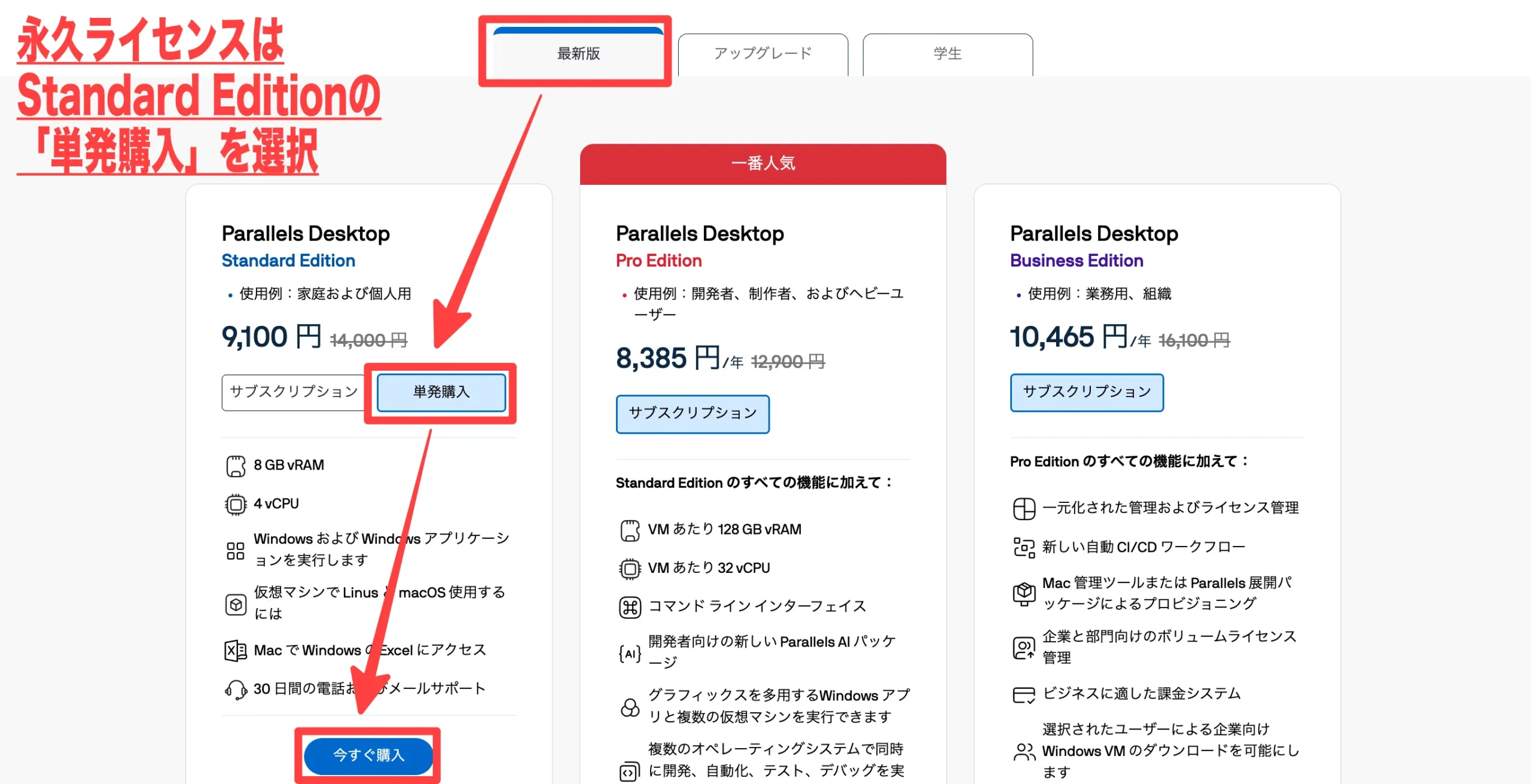The height and width of the screenshot is (784, 1531).
Task: Click the 32 vCPU chip icon
Action: click(630, 569)
